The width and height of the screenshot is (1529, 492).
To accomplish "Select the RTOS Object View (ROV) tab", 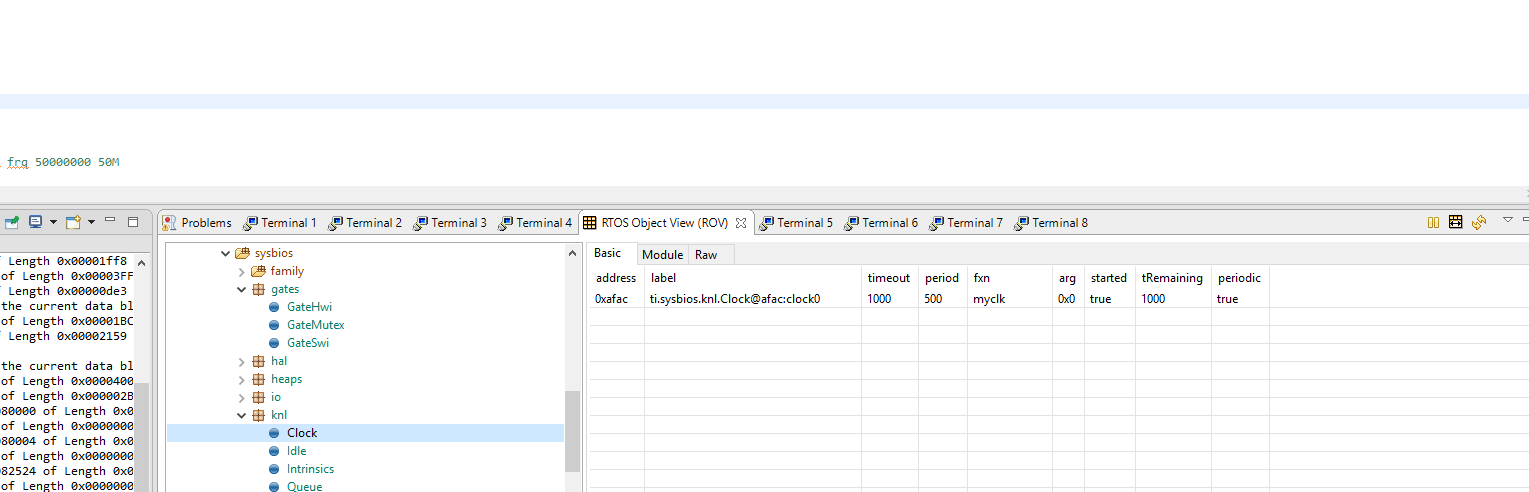I will point(665,223).
